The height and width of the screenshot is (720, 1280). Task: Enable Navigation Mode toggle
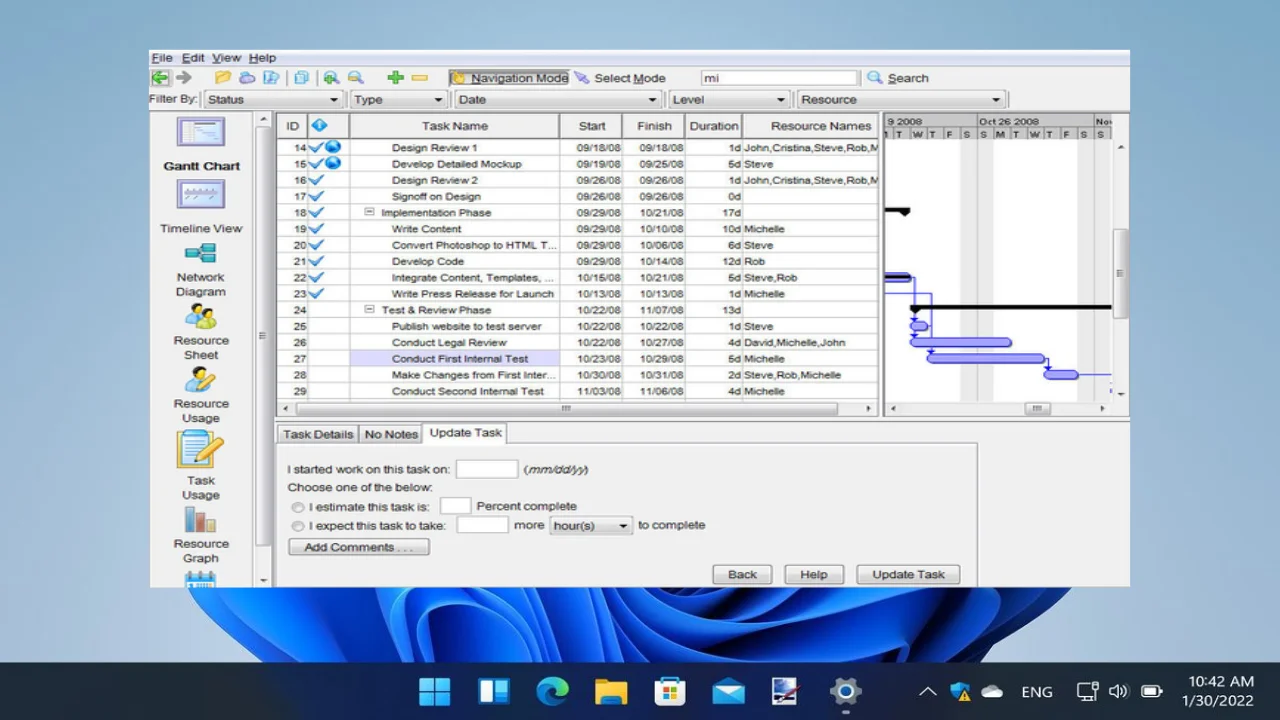click(509, 78)
